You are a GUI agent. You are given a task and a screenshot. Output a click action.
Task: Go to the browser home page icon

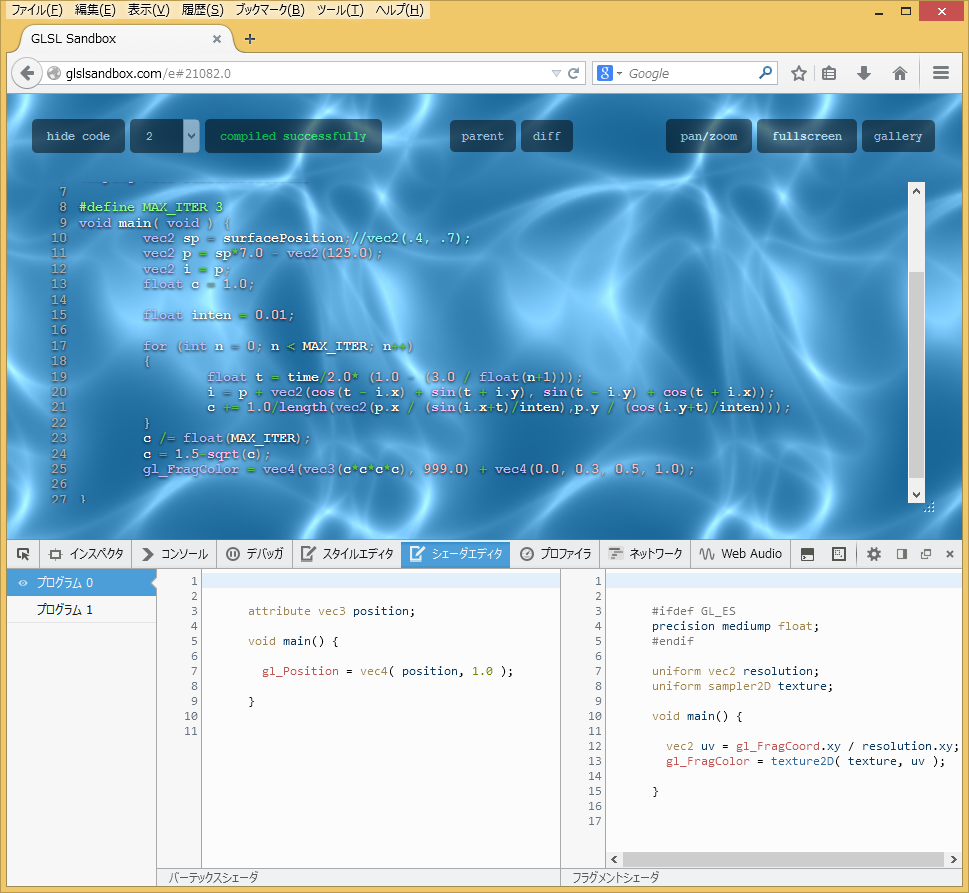(x=899, y=73)
